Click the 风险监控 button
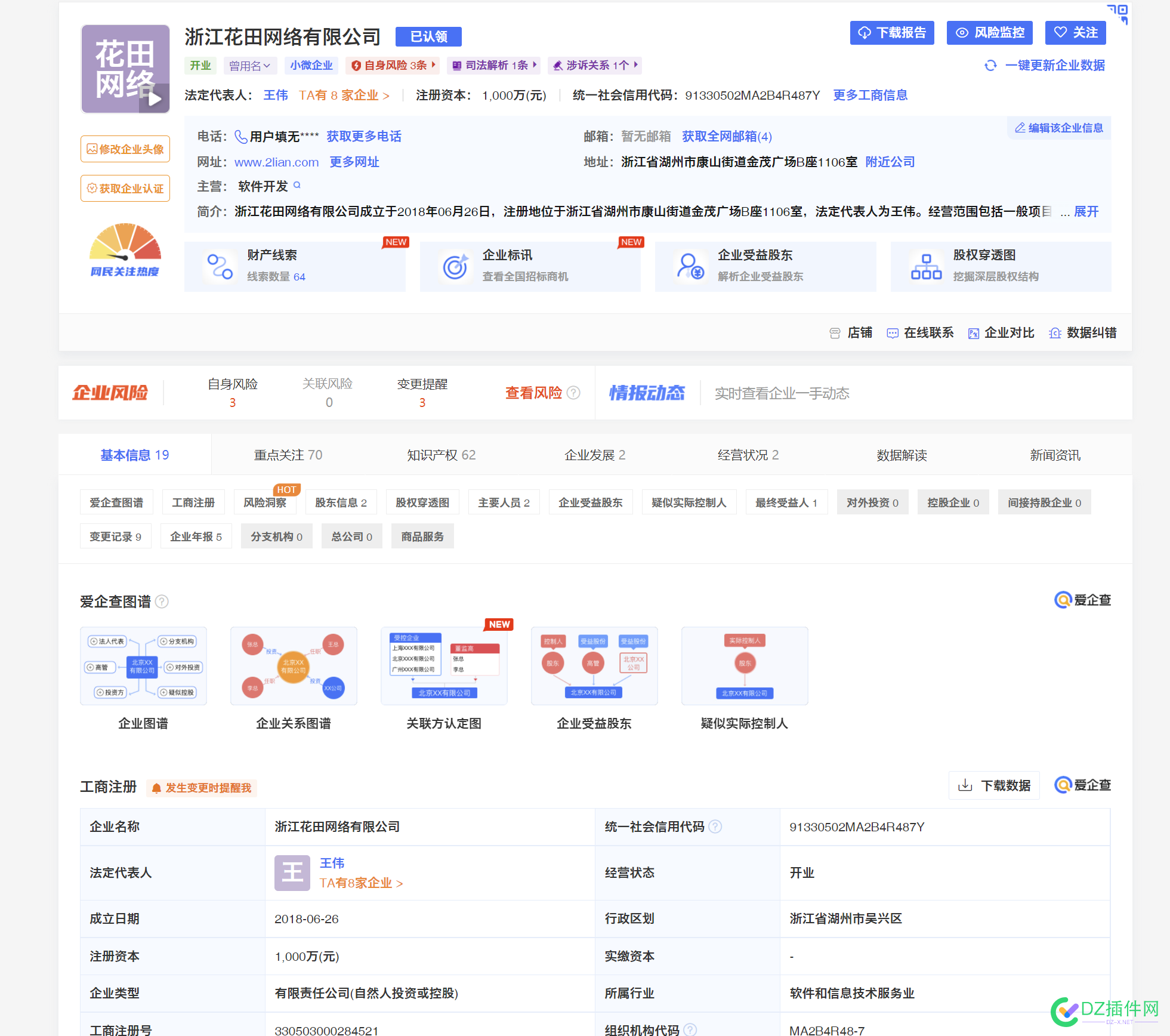Image resolution: width=1170 pixels, height=1036 pixels. pyautogui.click(x=990, y=32)
